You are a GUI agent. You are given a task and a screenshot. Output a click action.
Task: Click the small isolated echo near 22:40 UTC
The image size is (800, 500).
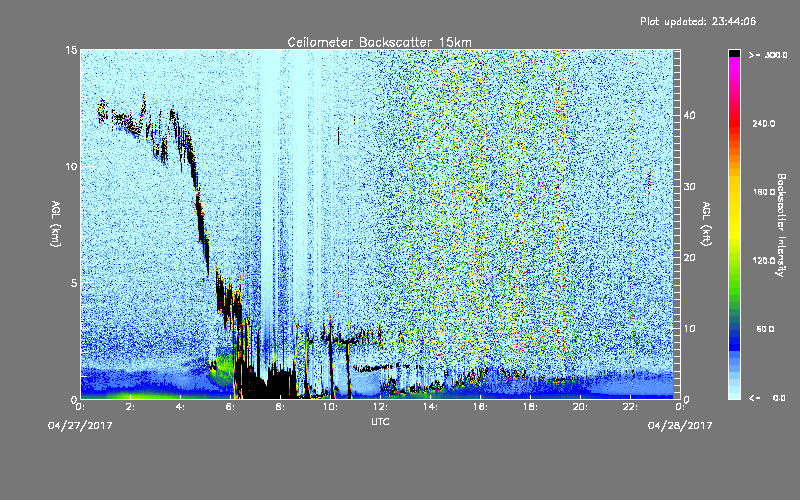tap(649, 183)
